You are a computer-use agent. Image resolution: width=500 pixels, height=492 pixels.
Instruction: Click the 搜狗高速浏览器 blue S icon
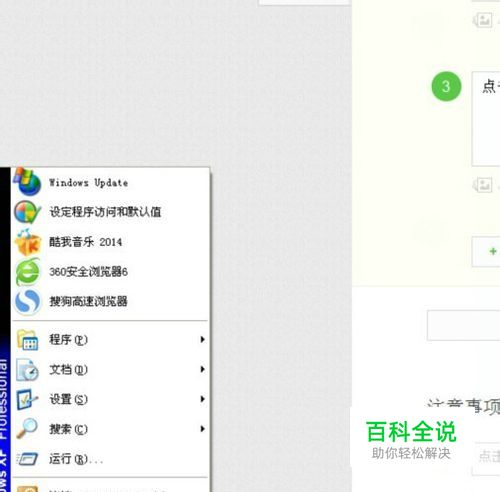click(28, 302)
